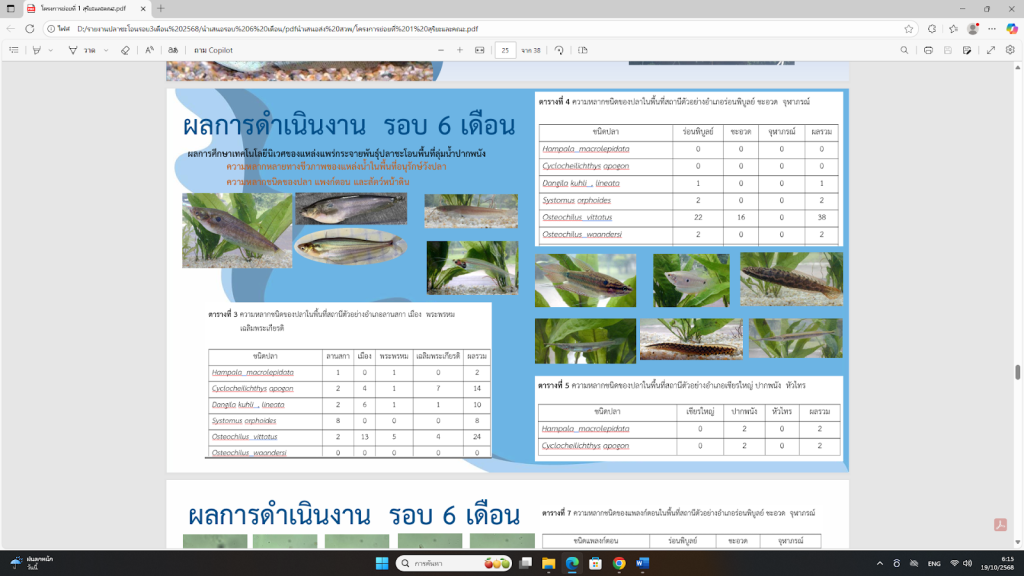Toggle the Draw pen tool
Screen dimensions: 1024x576
pyautogui.click(x=73, y=49)
